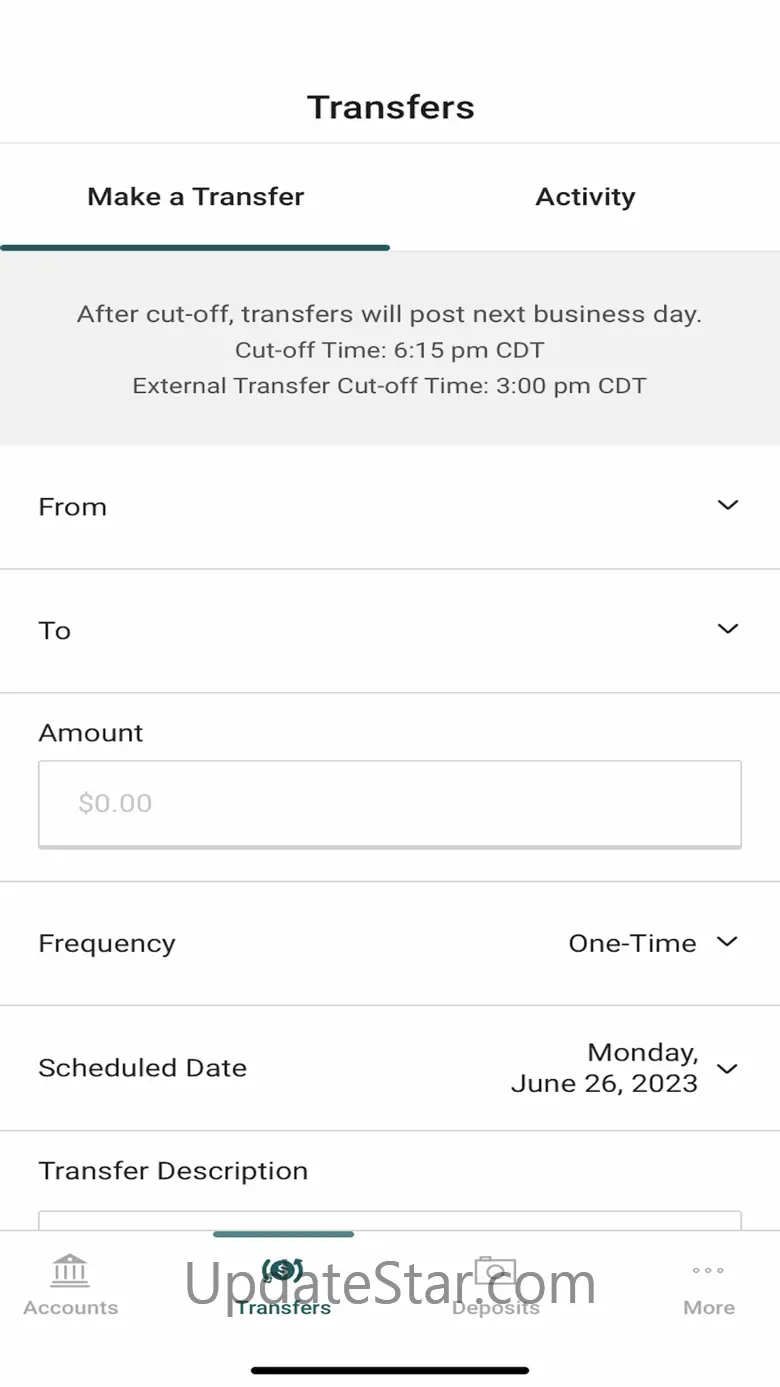The image size is (780, 1387).
Task: Expand the From account chevron
Action: [728, 505]
